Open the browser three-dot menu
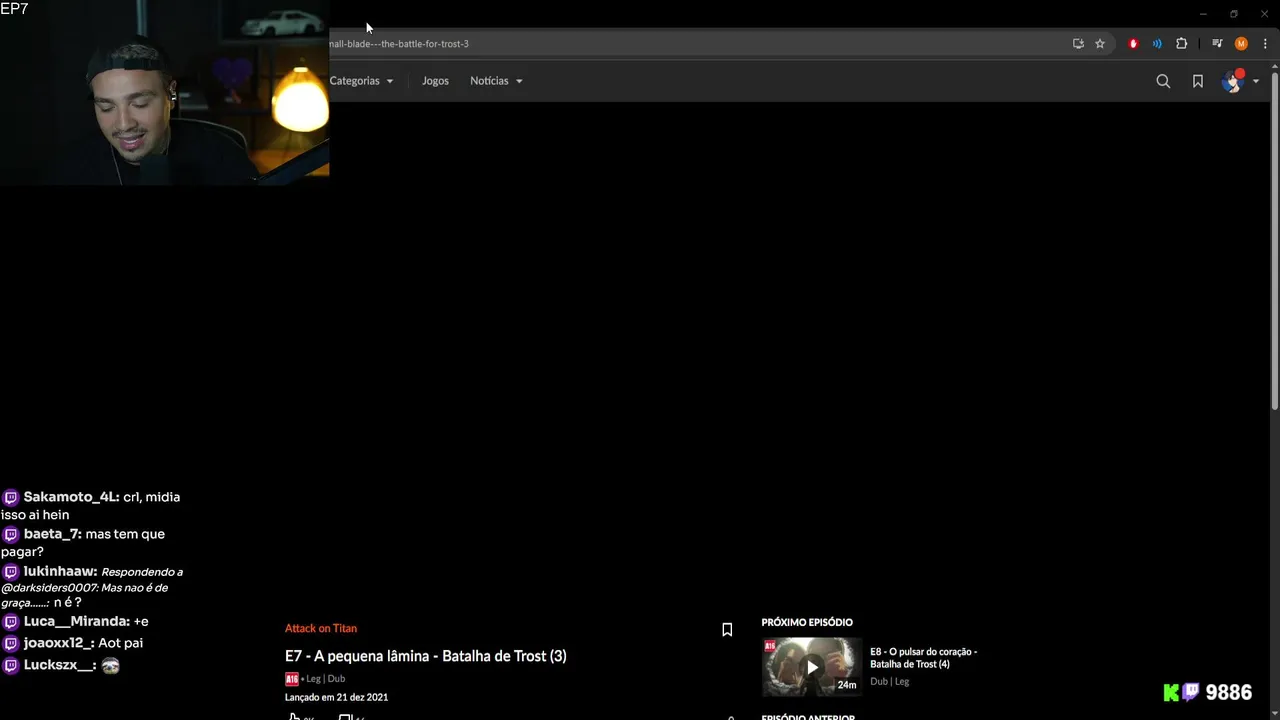This screenshot has width=1280, height=720. [1265, 44]
